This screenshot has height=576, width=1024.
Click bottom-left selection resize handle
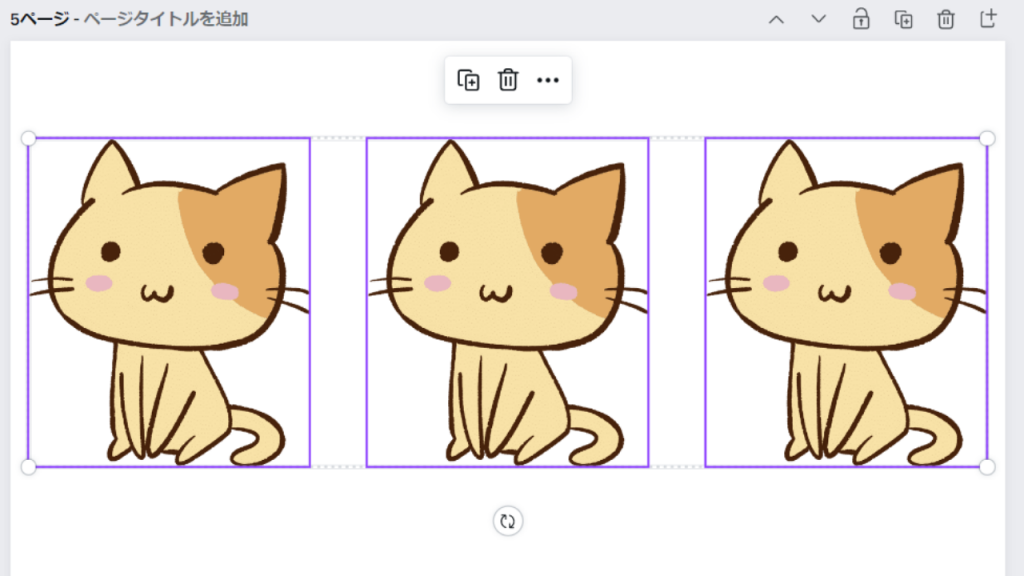tap(28, 467)
